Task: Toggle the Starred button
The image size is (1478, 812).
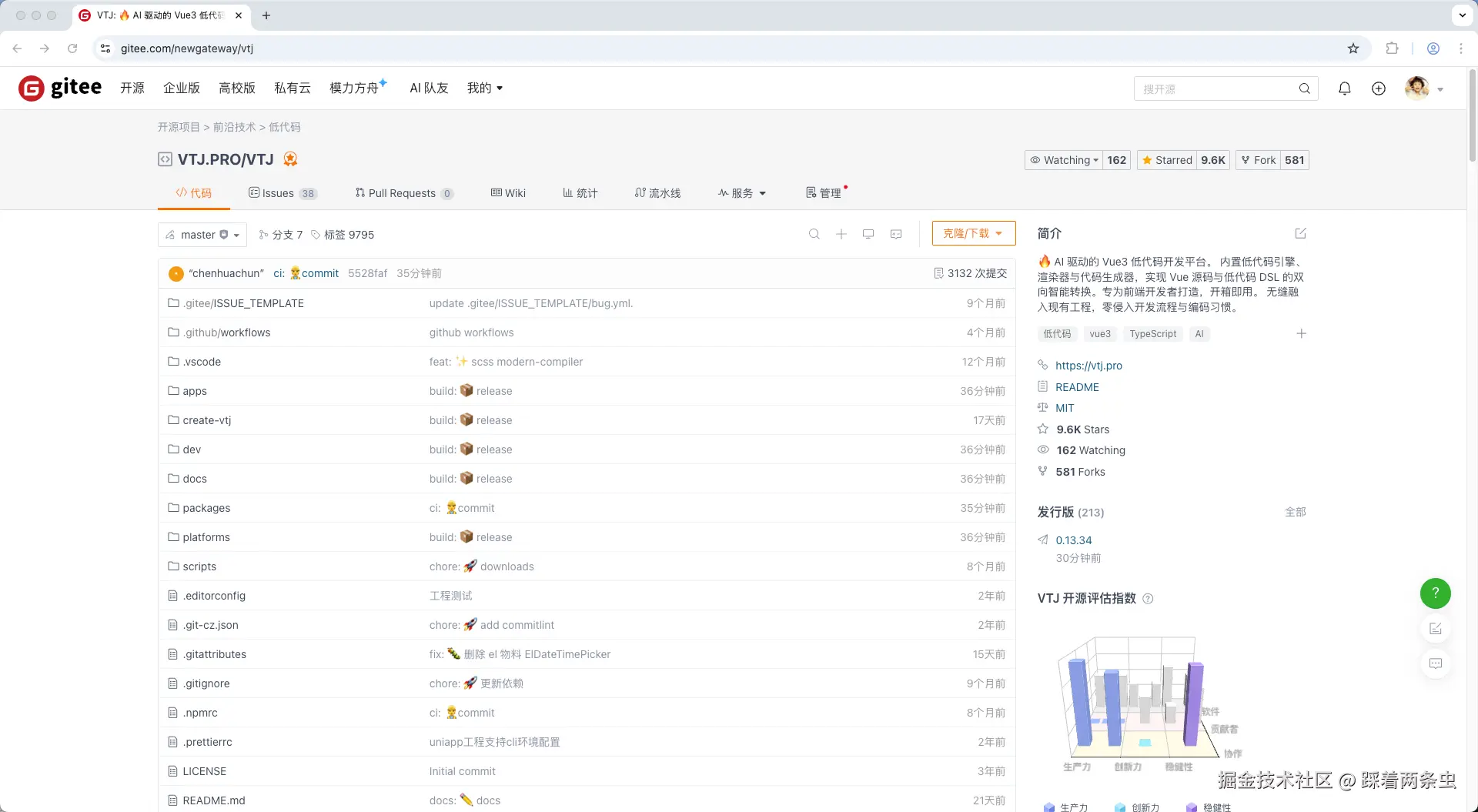Action: [1166, 160]
